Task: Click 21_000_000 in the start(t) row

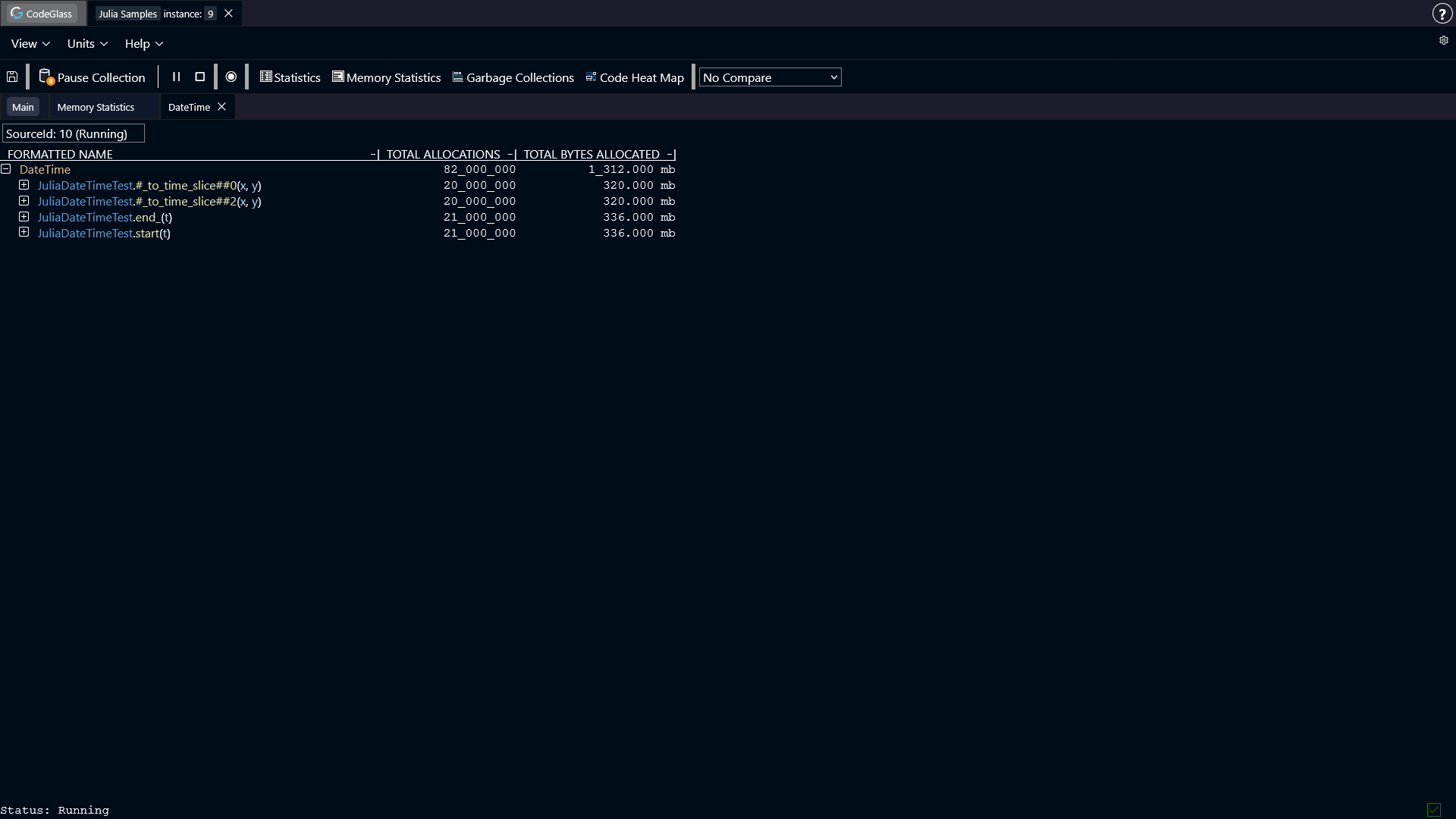Action: [479, 234]
